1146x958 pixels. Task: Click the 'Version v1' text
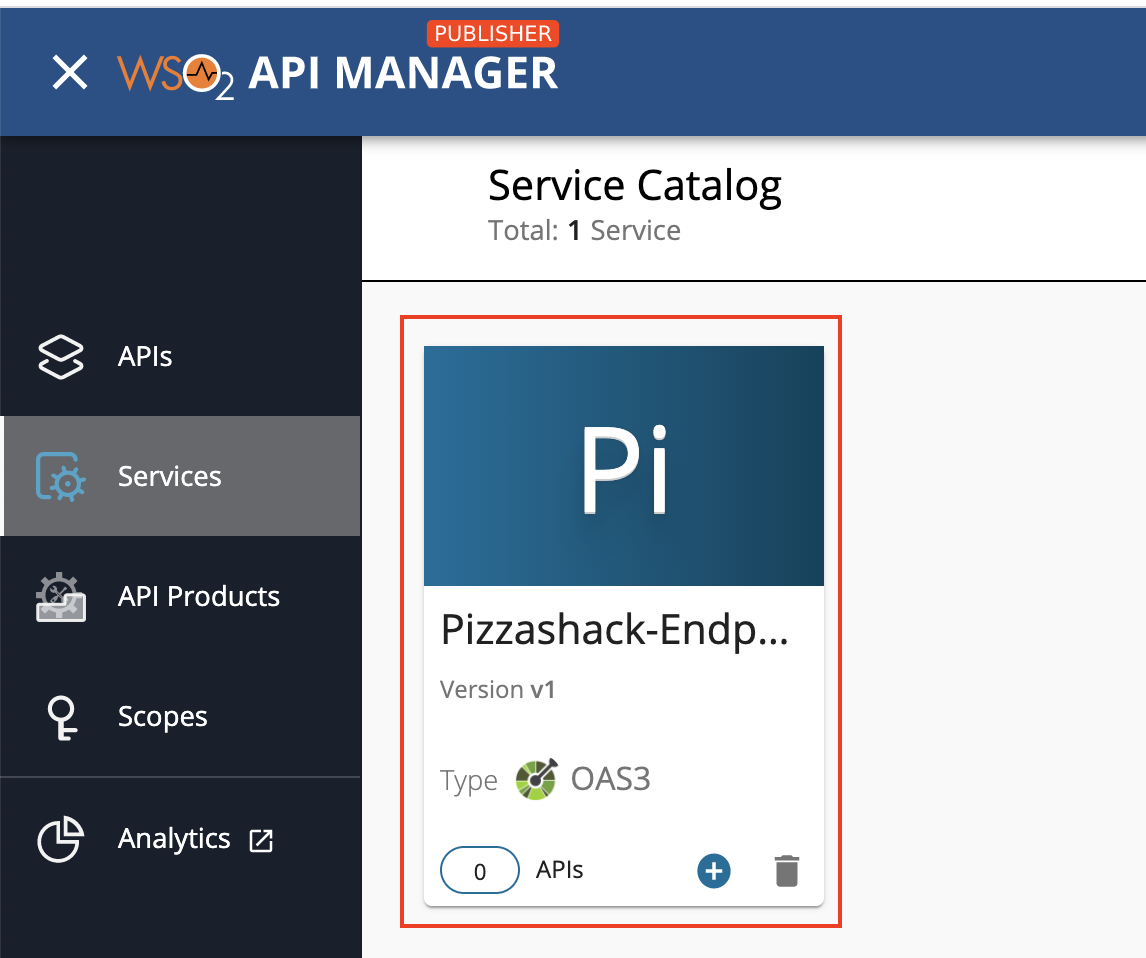click(x=497, y=689)
